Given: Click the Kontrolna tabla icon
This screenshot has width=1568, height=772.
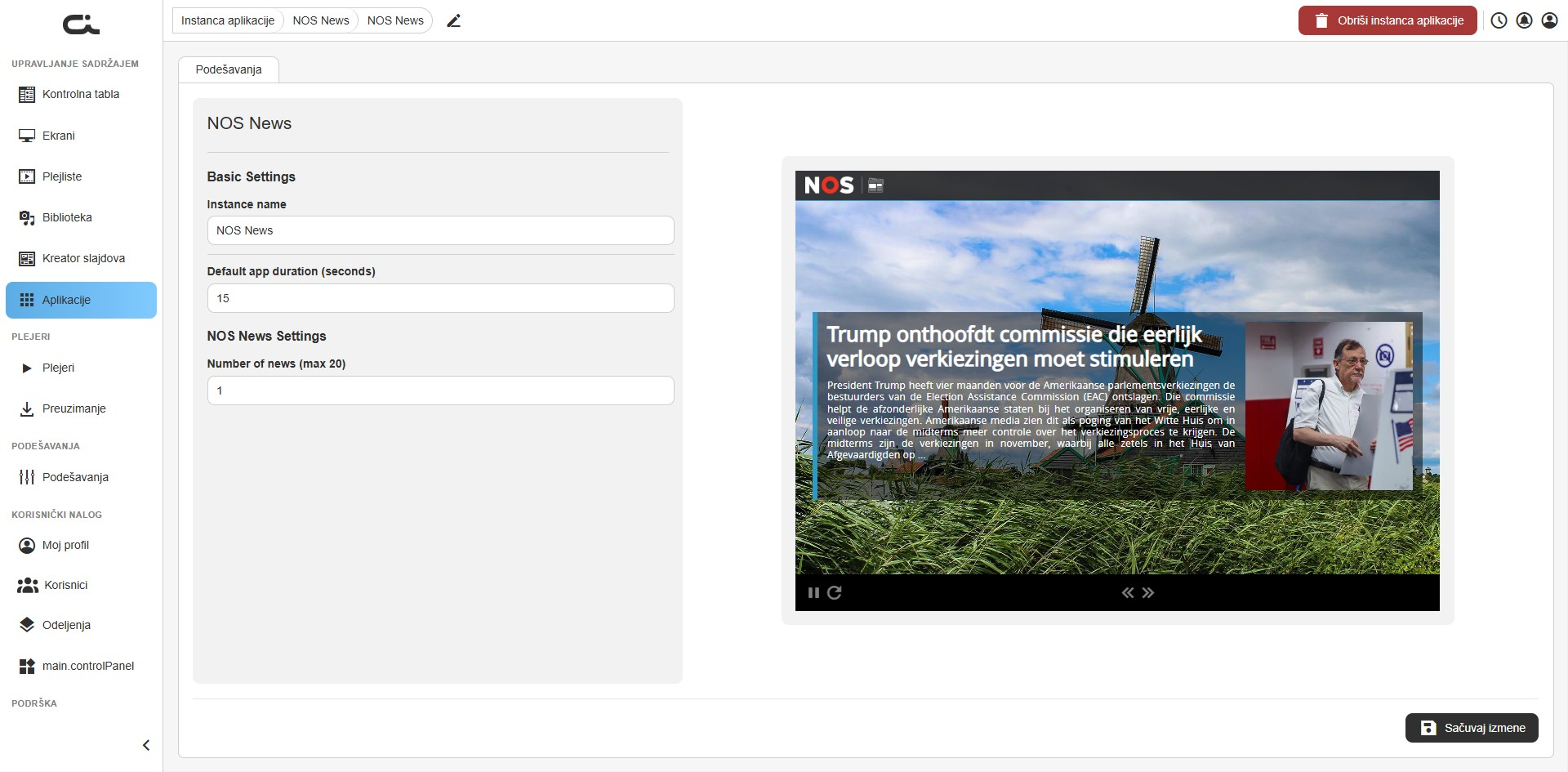Looking at the screenshot, I should pyautogui.click(x=27, y=95).
